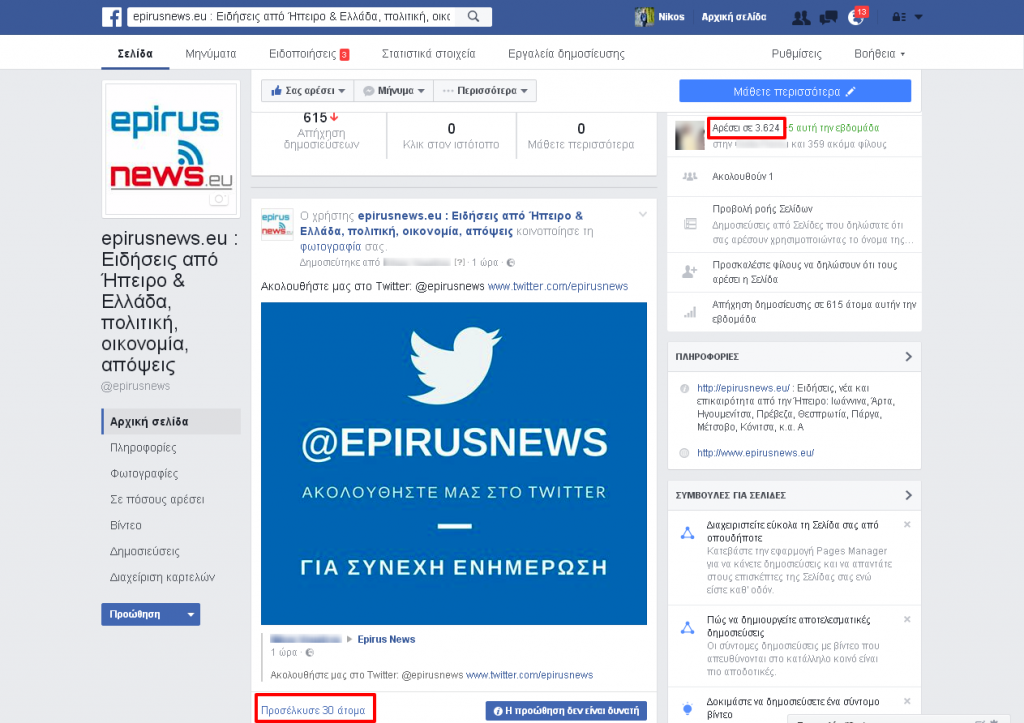Open the Σας αρέσει dropdown button

pyautogui.click(x=308, y=91)
